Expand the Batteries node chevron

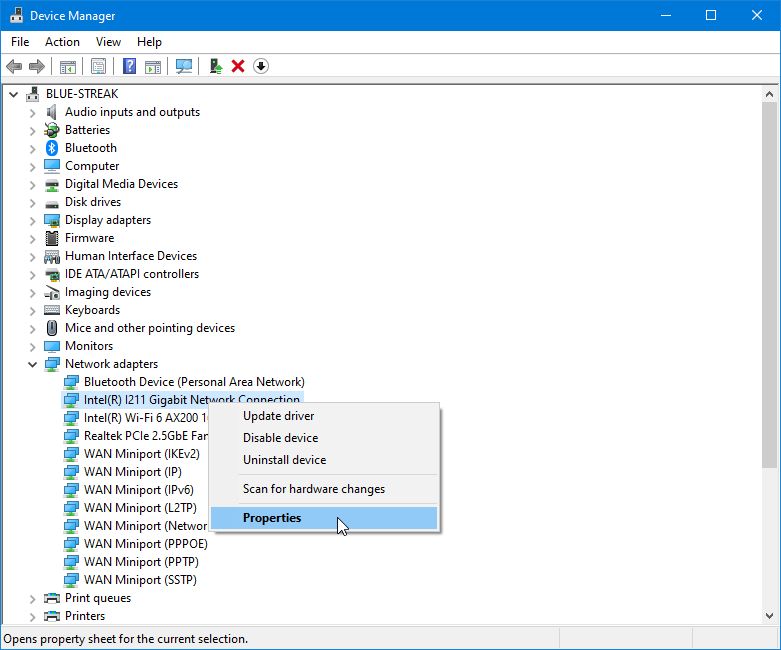[32, 130]
